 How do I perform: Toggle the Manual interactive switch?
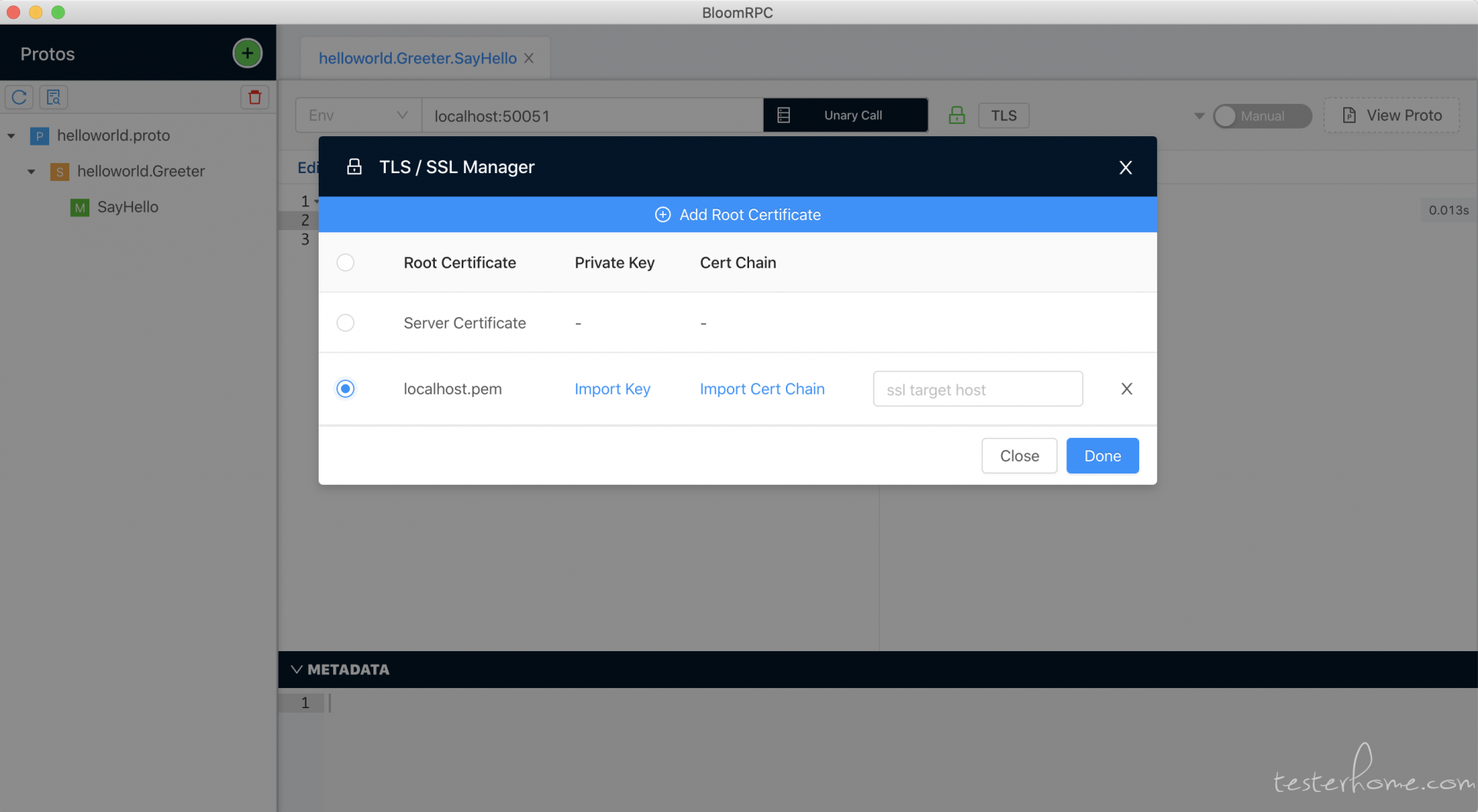(x=1262, y=115)
